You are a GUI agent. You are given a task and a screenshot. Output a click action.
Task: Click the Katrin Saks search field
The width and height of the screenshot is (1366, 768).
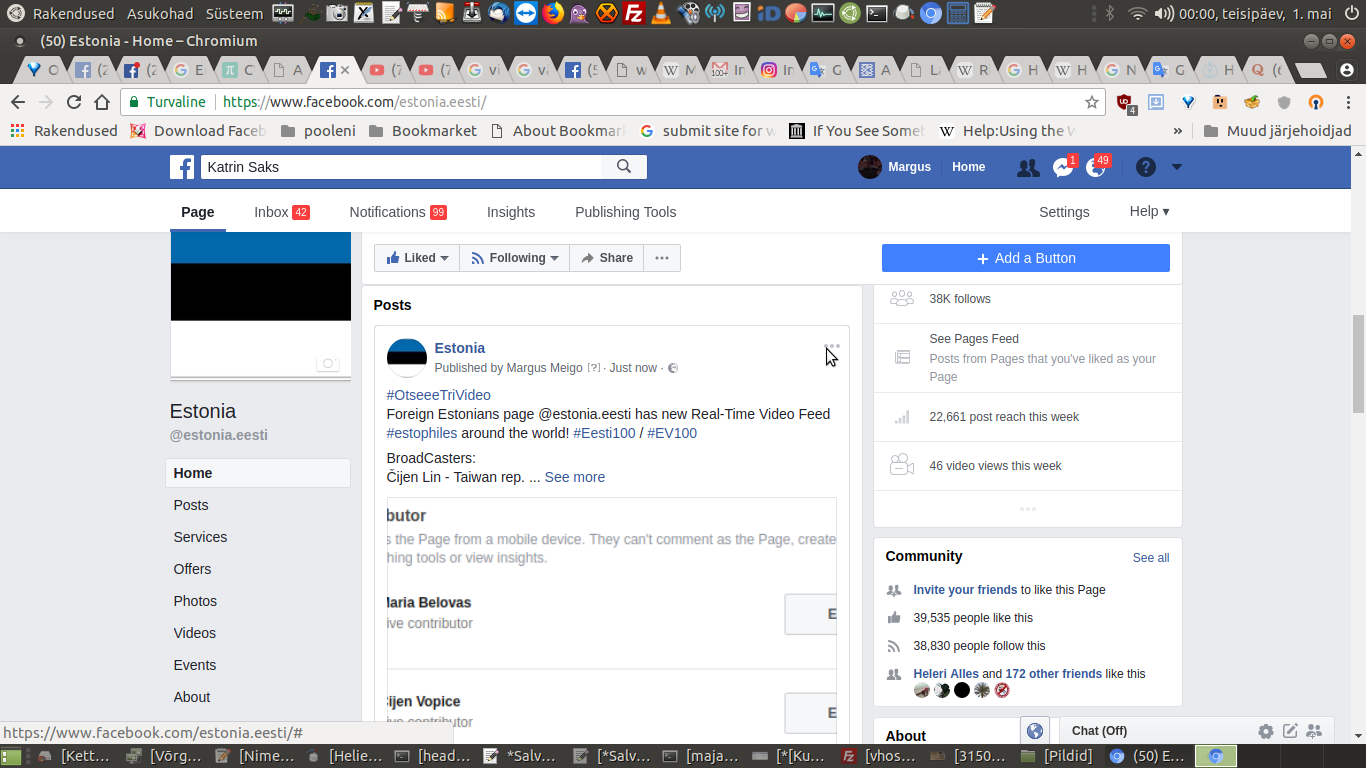point(402,167)
